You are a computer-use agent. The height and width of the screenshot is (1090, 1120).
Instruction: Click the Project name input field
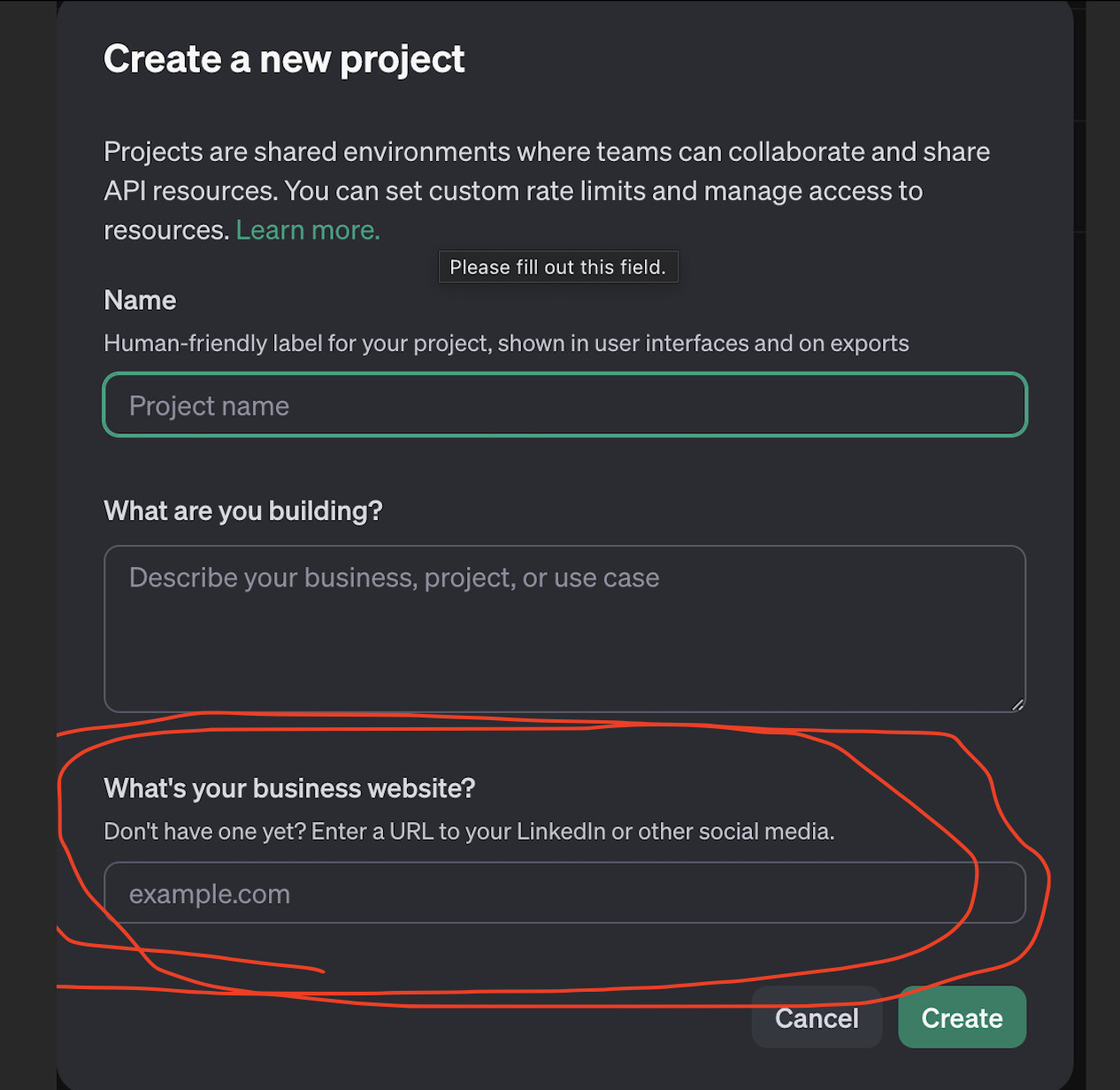(x=564, y=404)
